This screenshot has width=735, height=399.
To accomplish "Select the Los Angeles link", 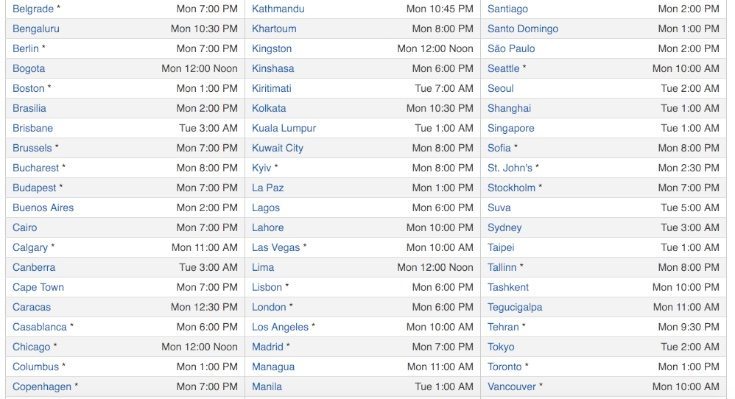I will (x=280, y=327).
